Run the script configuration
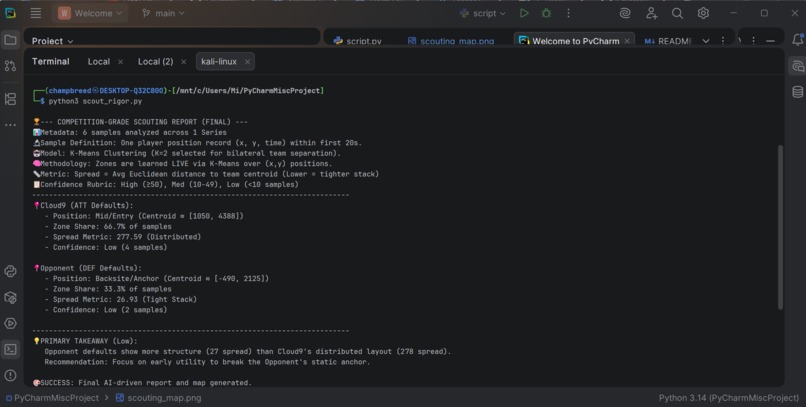 pyautogui.click(x=524, y=13)
